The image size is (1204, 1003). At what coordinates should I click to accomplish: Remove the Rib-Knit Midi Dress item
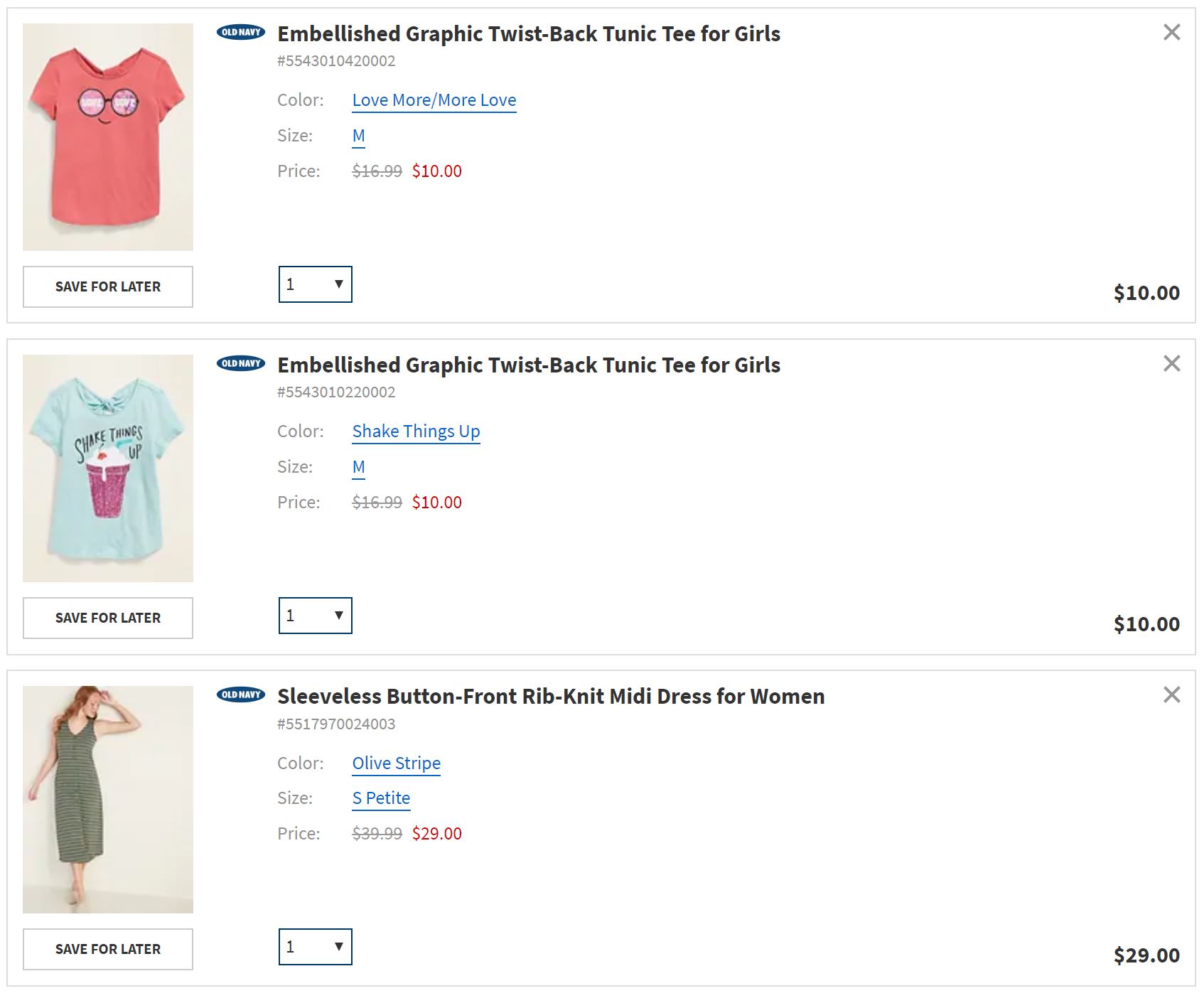[1171, 694]
